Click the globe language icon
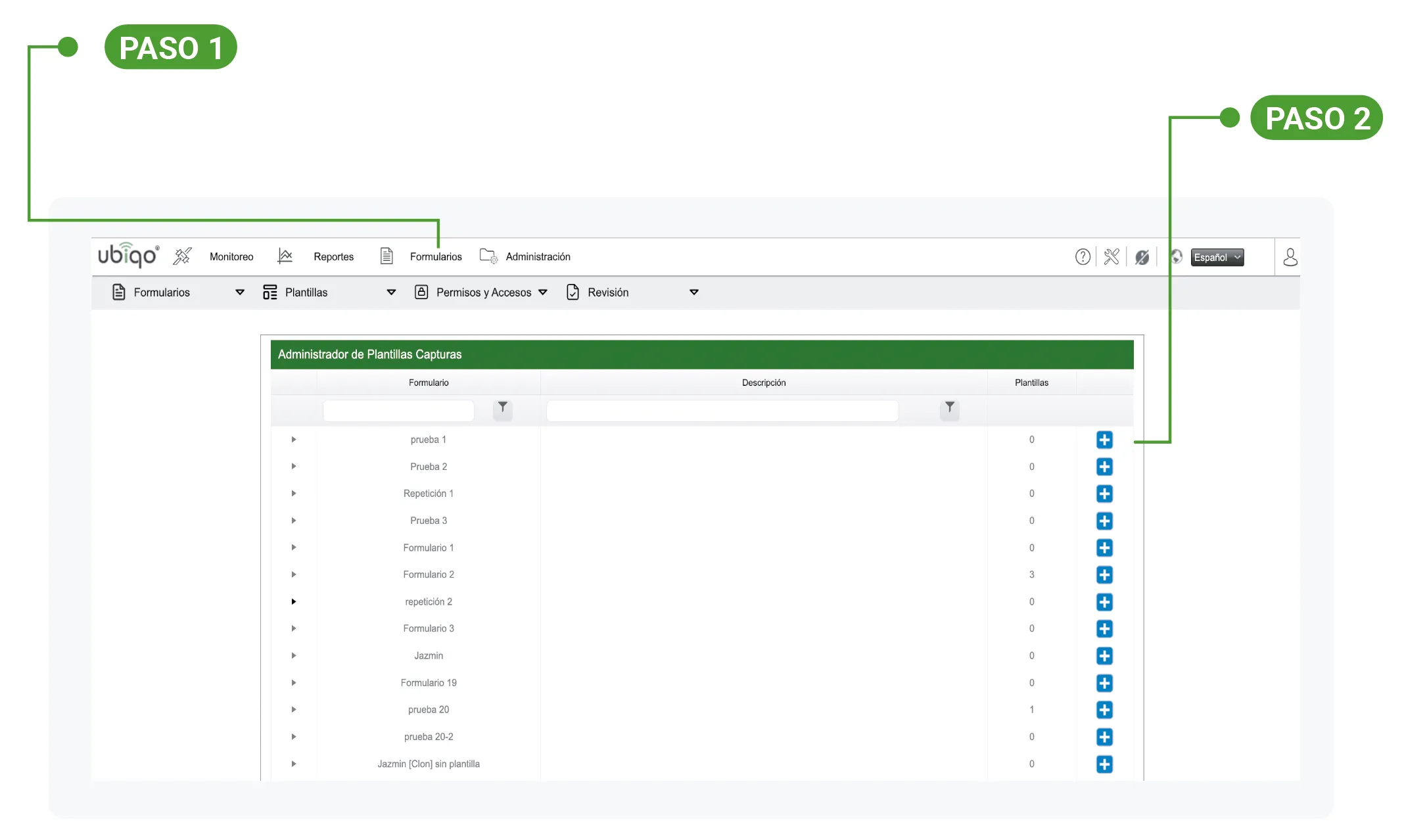This screenshot has height=840, width=1404. tap(1176, 257)
